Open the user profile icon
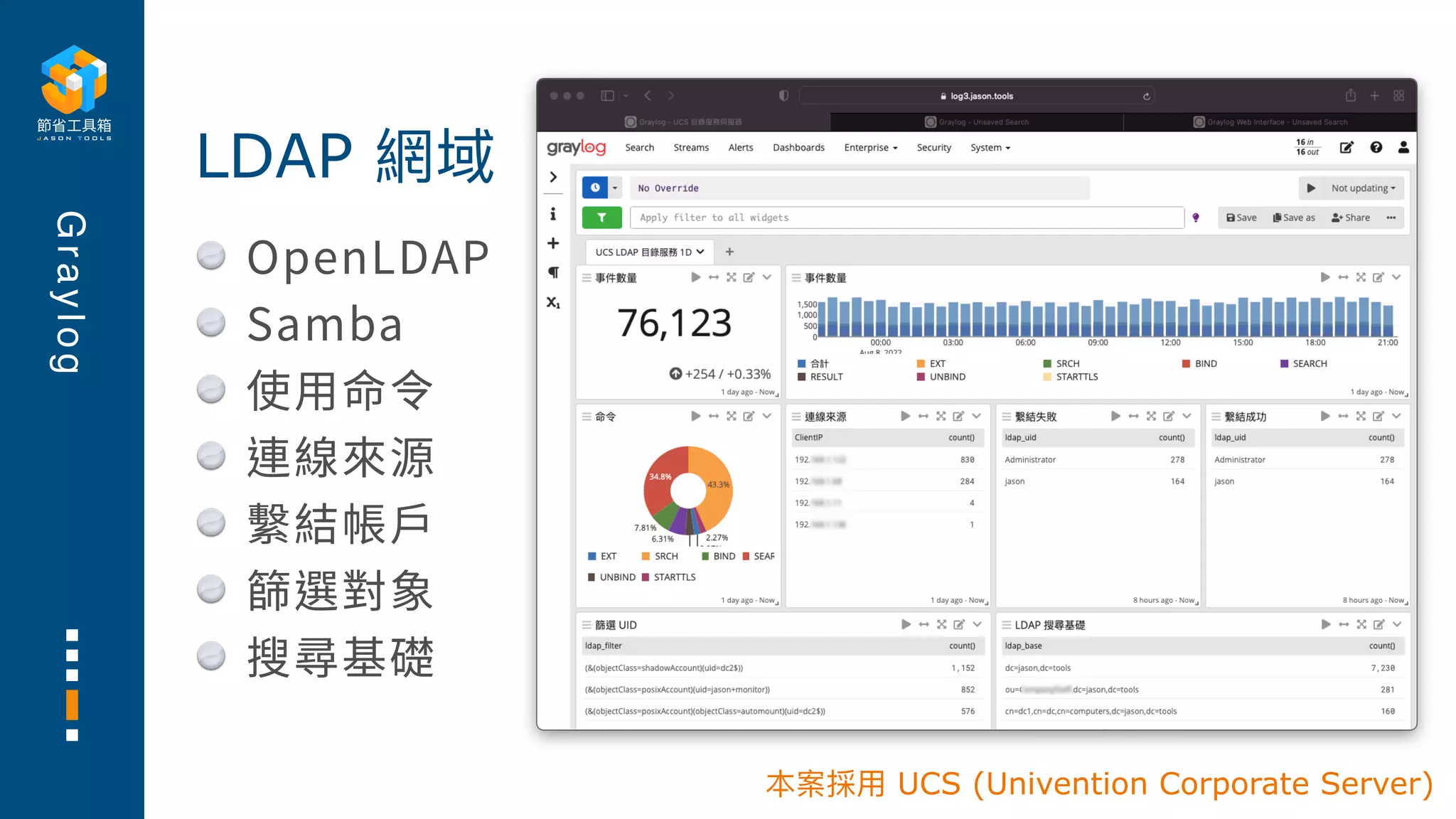Screen dimensions: 1456x819 coord(1403,147)
